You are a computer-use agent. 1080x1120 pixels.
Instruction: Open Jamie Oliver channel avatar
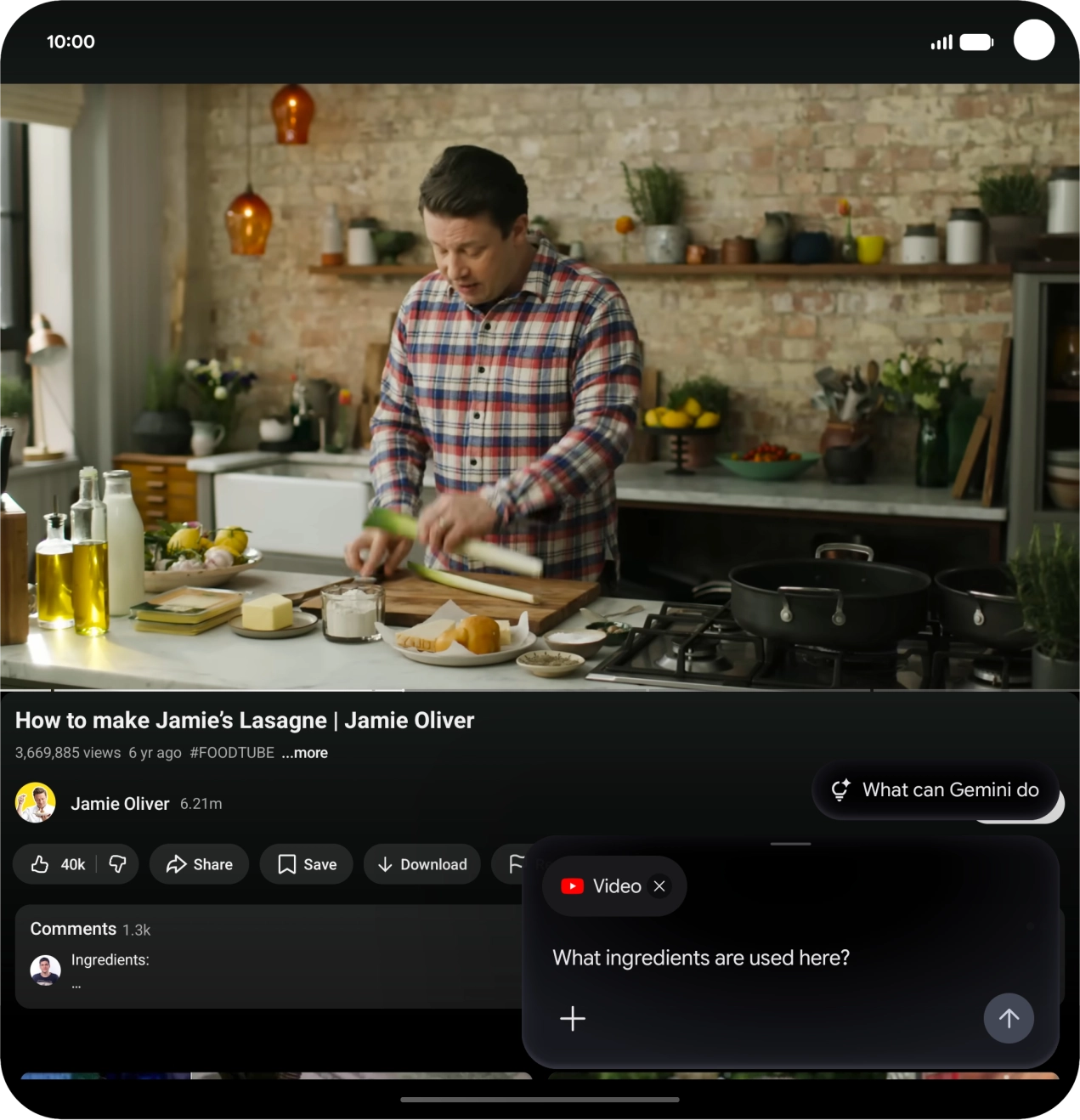[36, 803]
